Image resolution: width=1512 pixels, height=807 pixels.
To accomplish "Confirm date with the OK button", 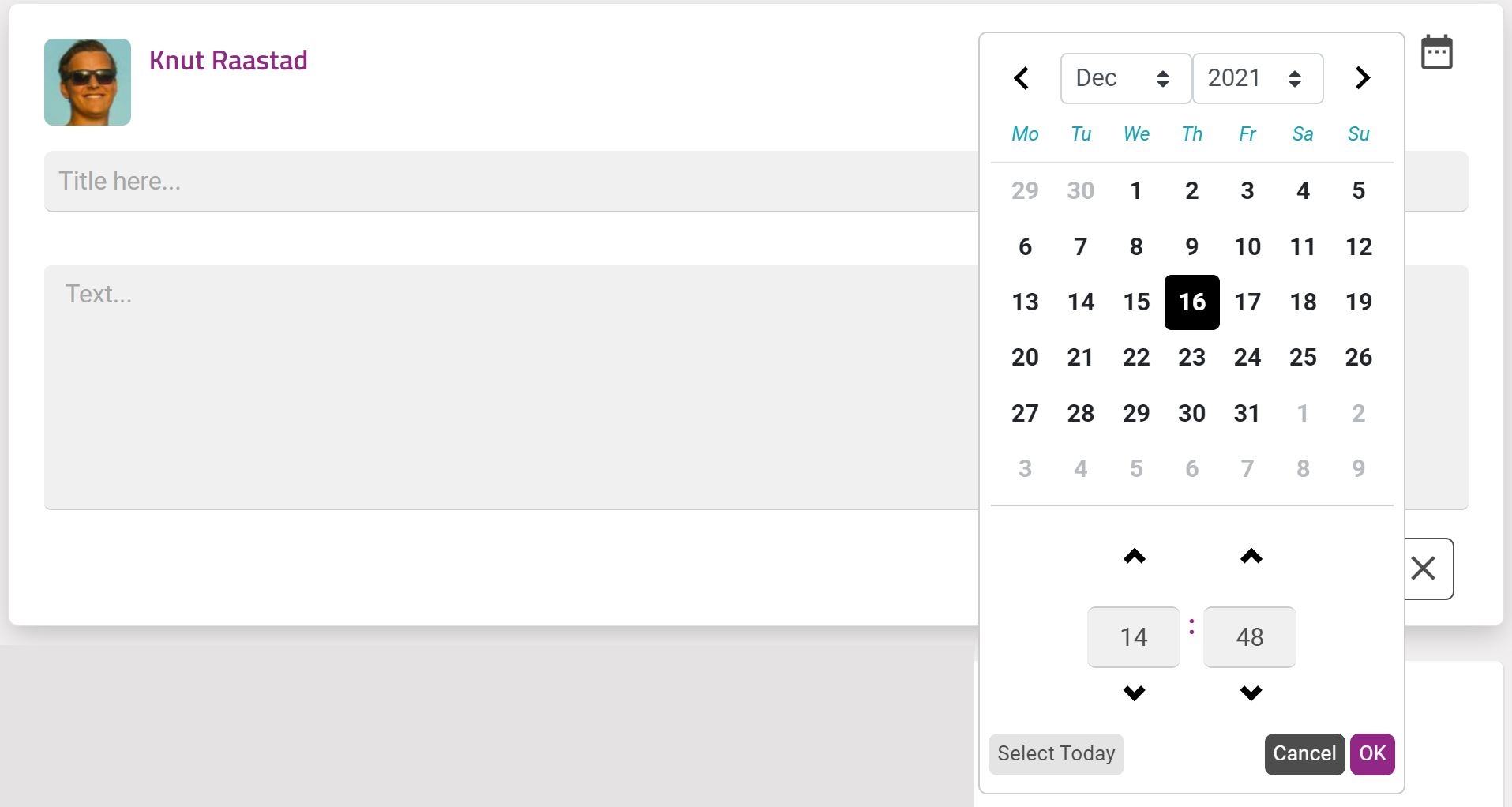I will pos(1372,753).
